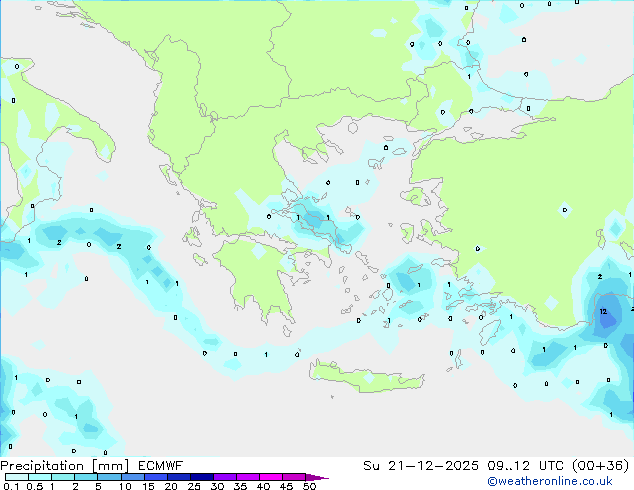634x490 pixels.
Task: Select the 5–10 mm legend color swatch
Action: point(109,477)
